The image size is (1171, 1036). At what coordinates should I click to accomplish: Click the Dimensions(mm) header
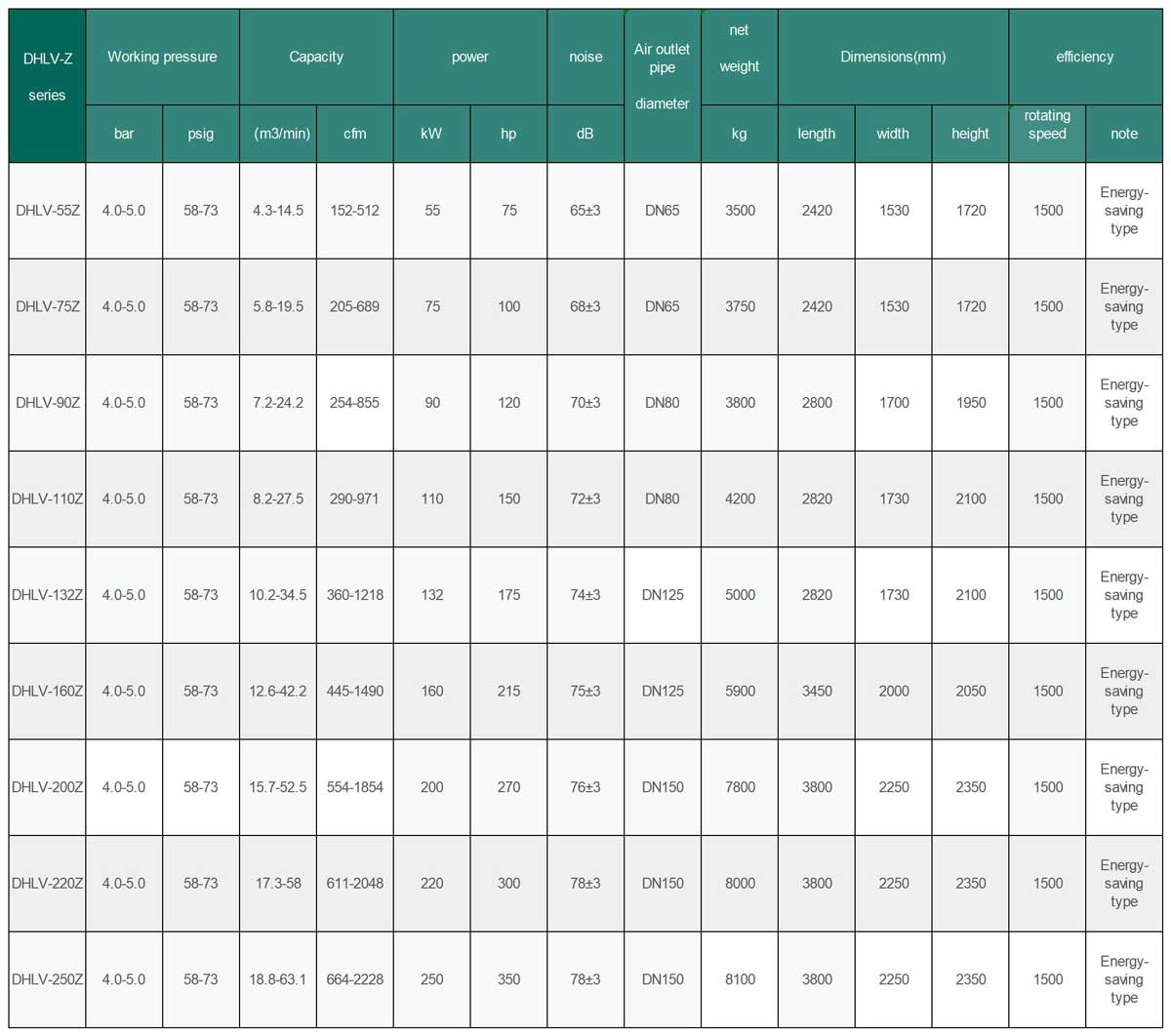[893, 57]
